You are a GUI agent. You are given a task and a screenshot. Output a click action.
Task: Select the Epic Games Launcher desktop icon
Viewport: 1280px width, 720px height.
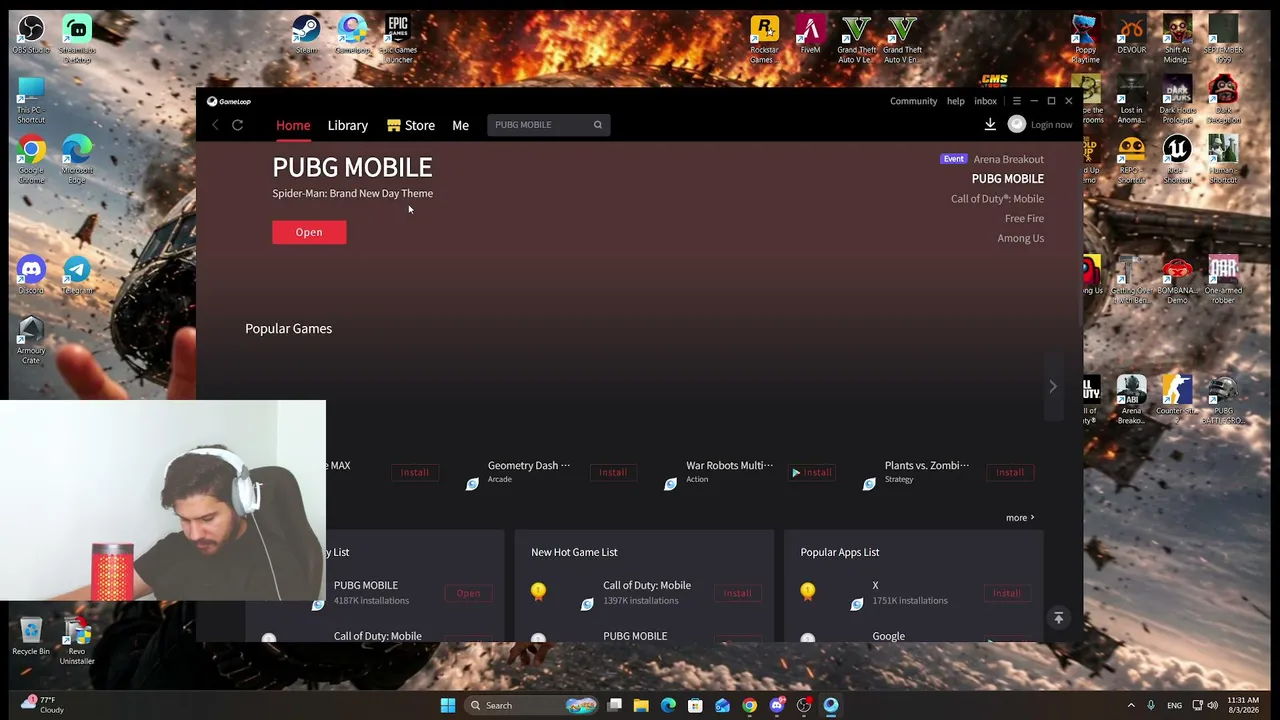[398, 40]
